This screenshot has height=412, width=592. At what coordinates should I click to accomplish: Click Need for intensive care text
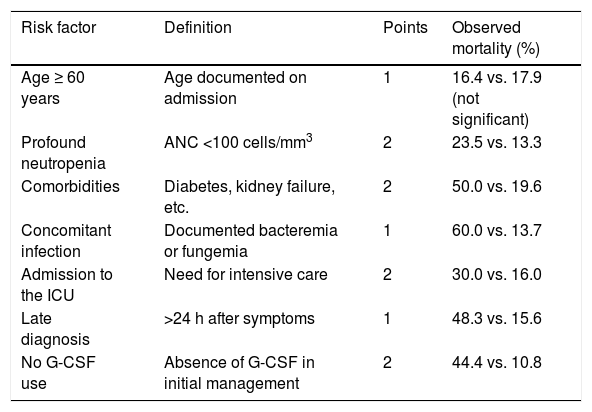[x=245, y=275]
